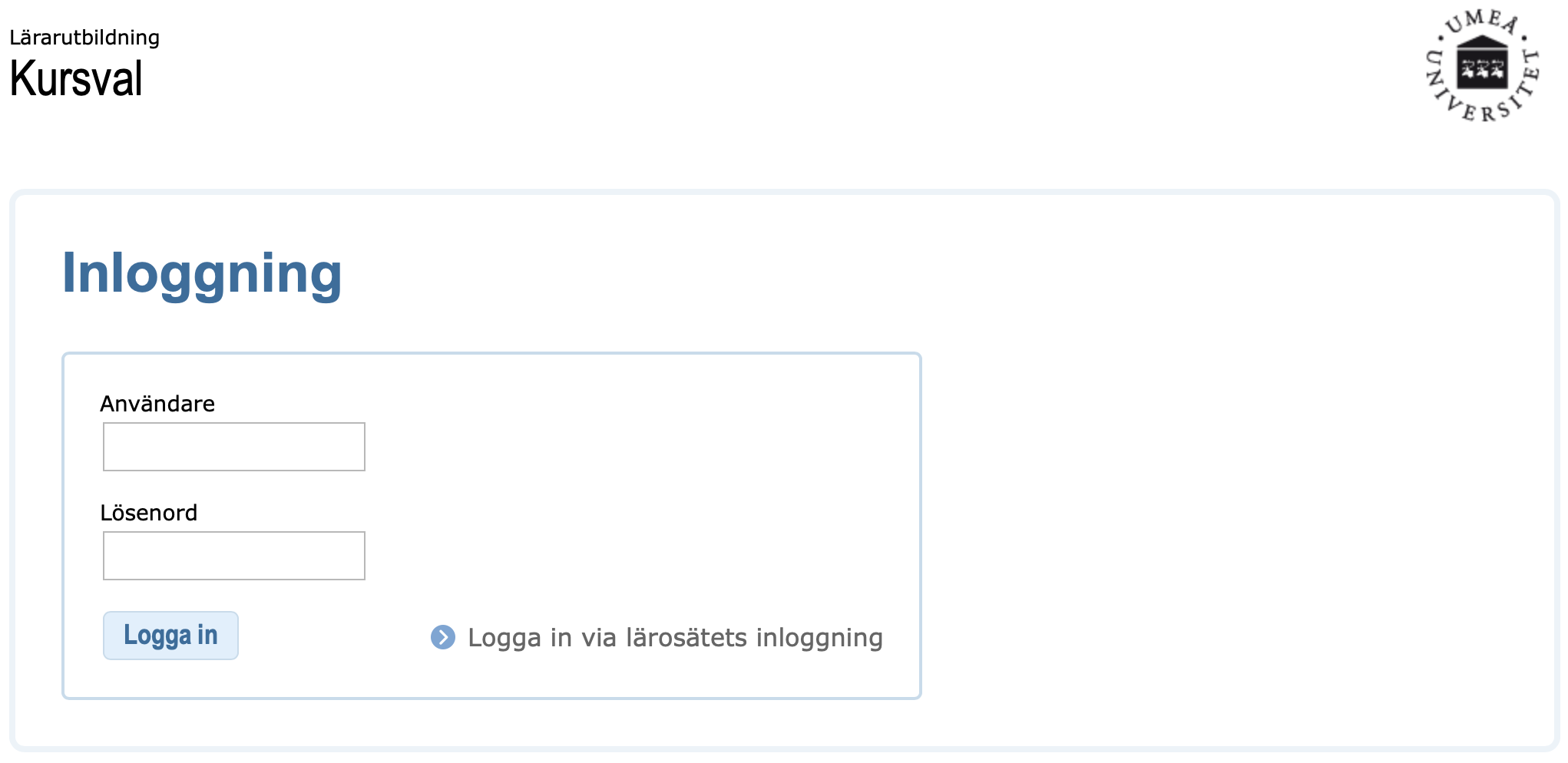
Task: Click the Inloggning page heading
Action: (x=202, y=273)
